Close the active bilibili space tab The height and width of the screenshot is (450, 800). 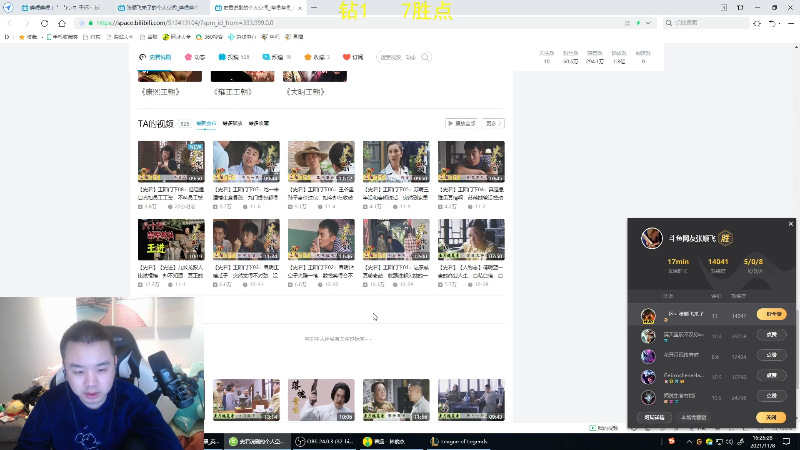click(x=300, y=8)
